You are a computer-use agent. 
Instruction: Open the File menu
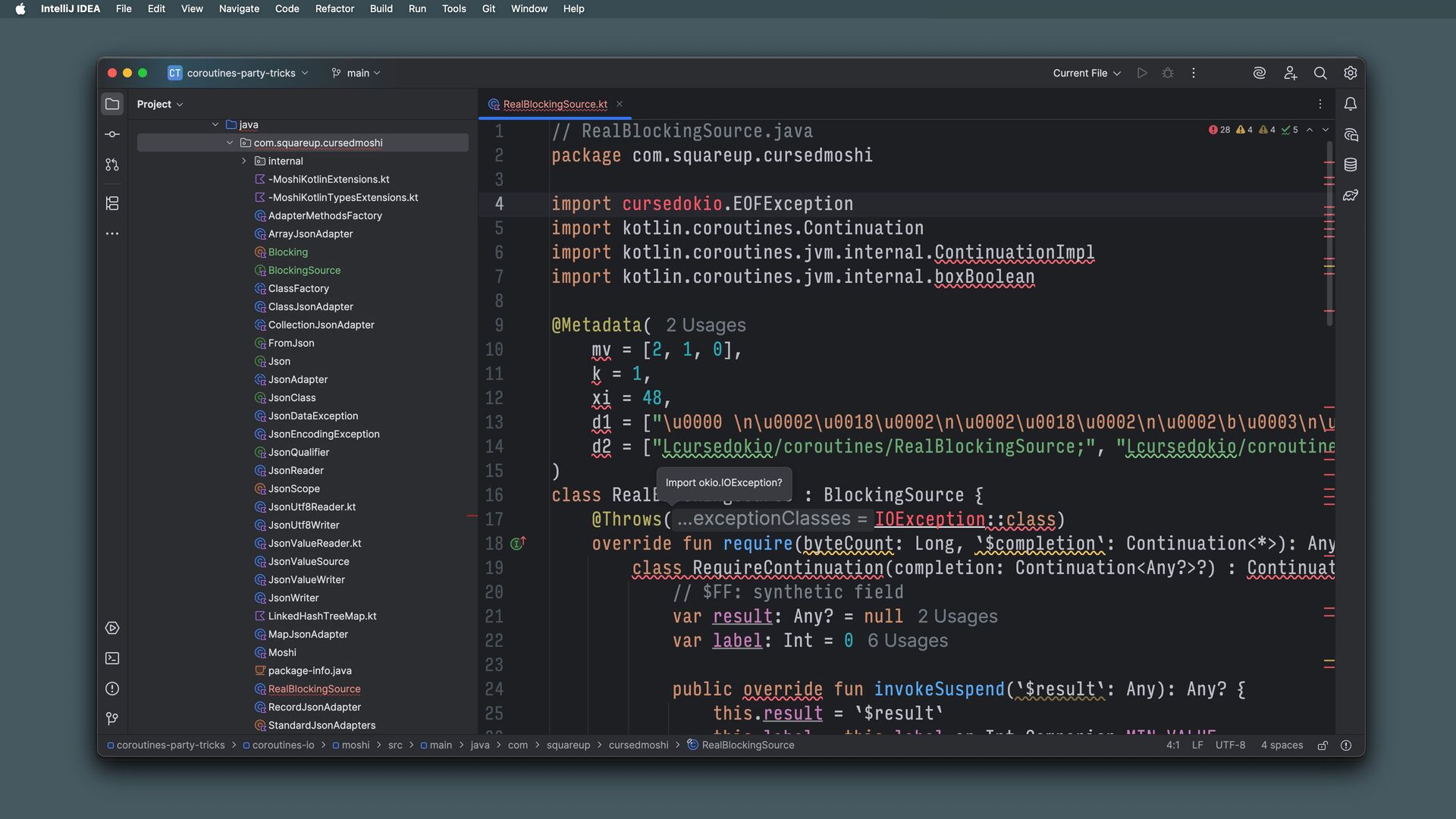[x=124, y=8]
